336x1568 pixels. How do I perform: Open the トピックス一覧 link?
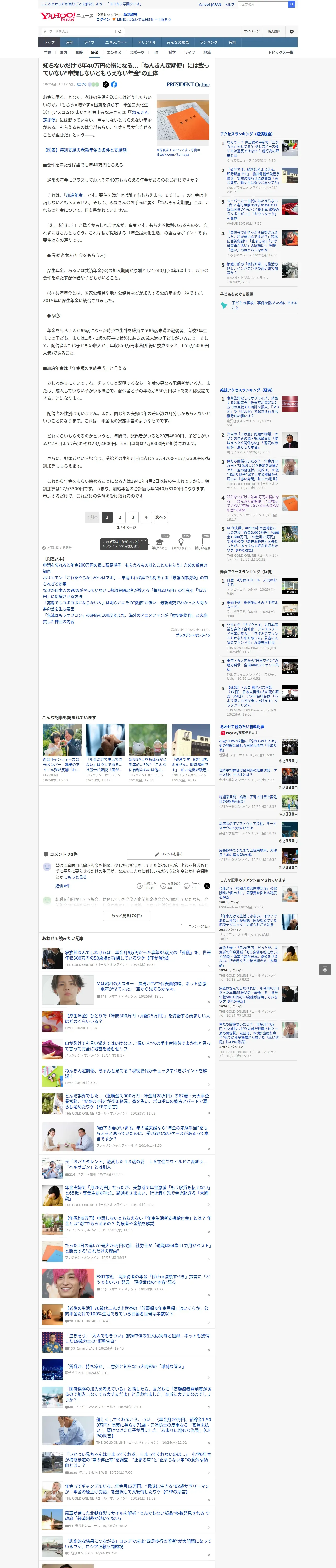281,52
